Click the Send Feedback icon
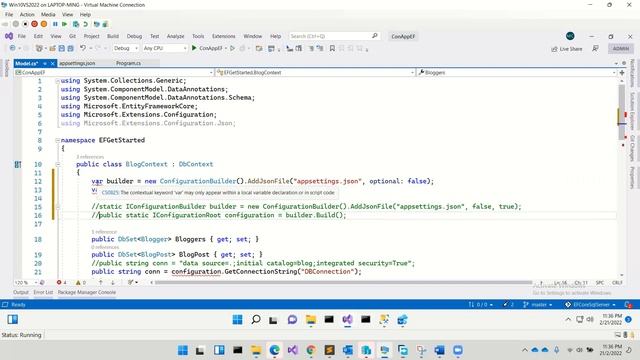This screenshot has height=360, width=640. [596, 49]
